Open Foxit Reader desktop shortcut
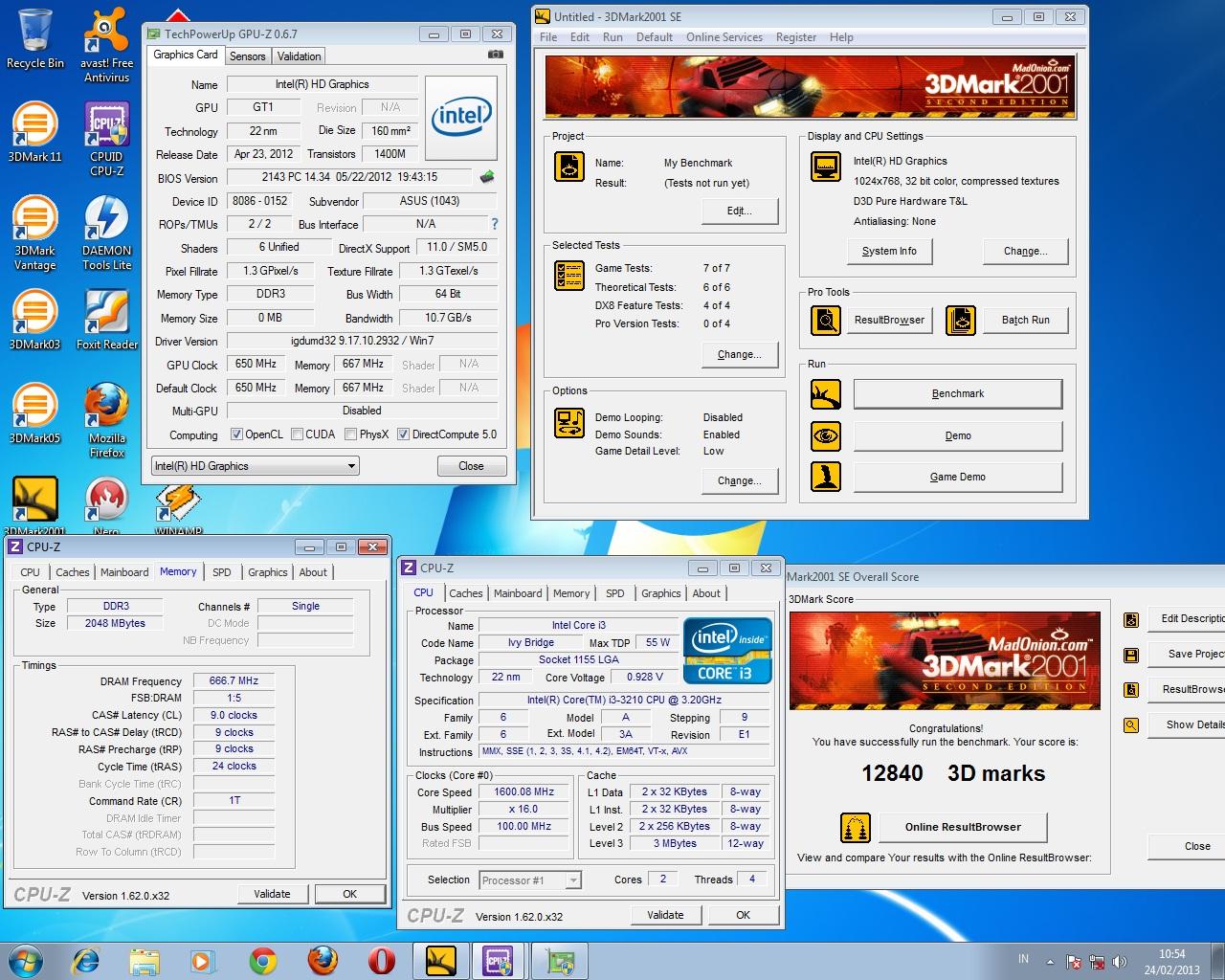 click(x=106, y=319)
